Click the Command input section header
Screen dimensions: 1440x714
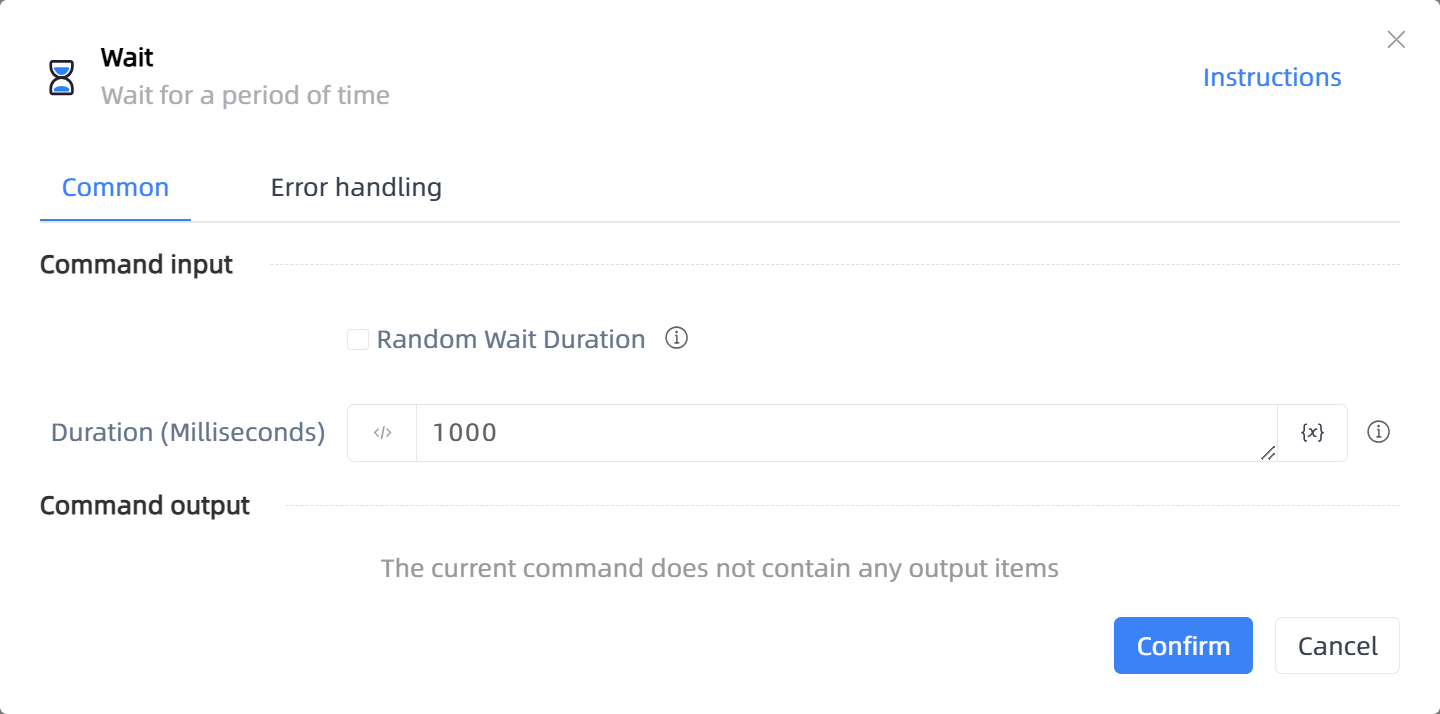click(136, 265)
